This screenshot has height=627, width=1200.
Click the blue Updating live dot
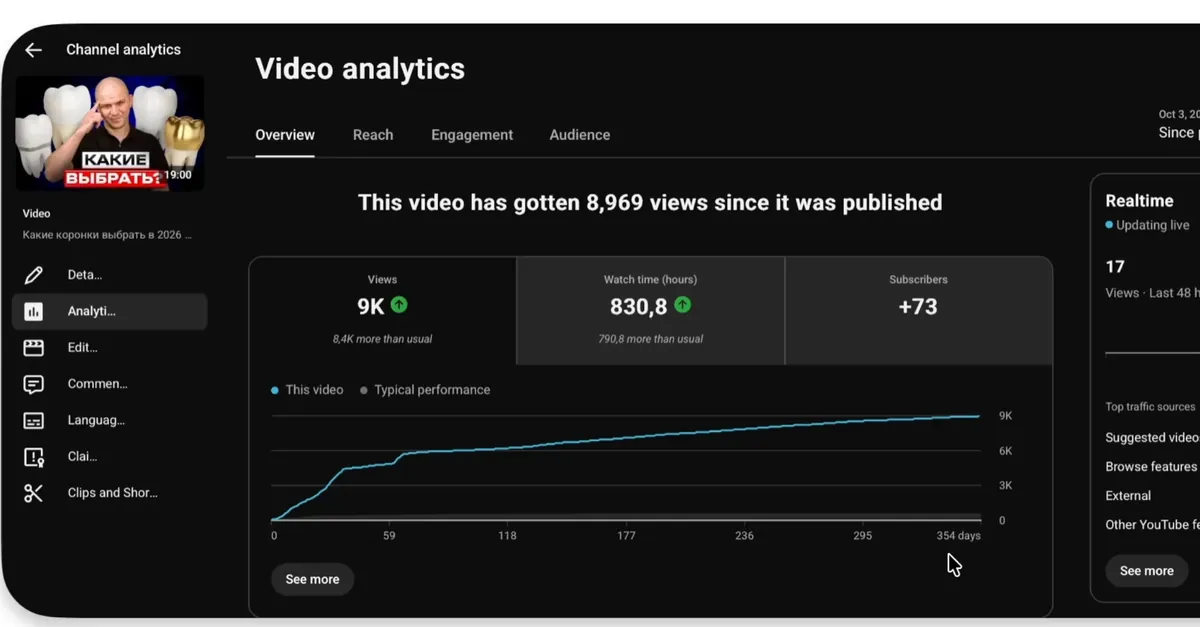1109,225
